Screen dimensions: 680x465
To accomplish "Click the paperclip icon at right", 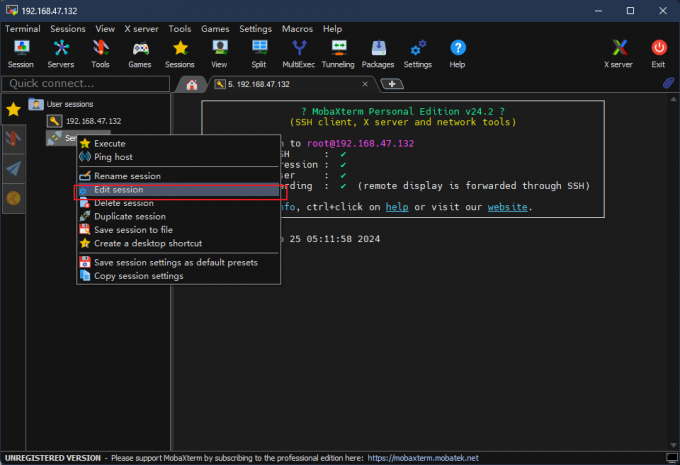I will (x=668, y=83).
